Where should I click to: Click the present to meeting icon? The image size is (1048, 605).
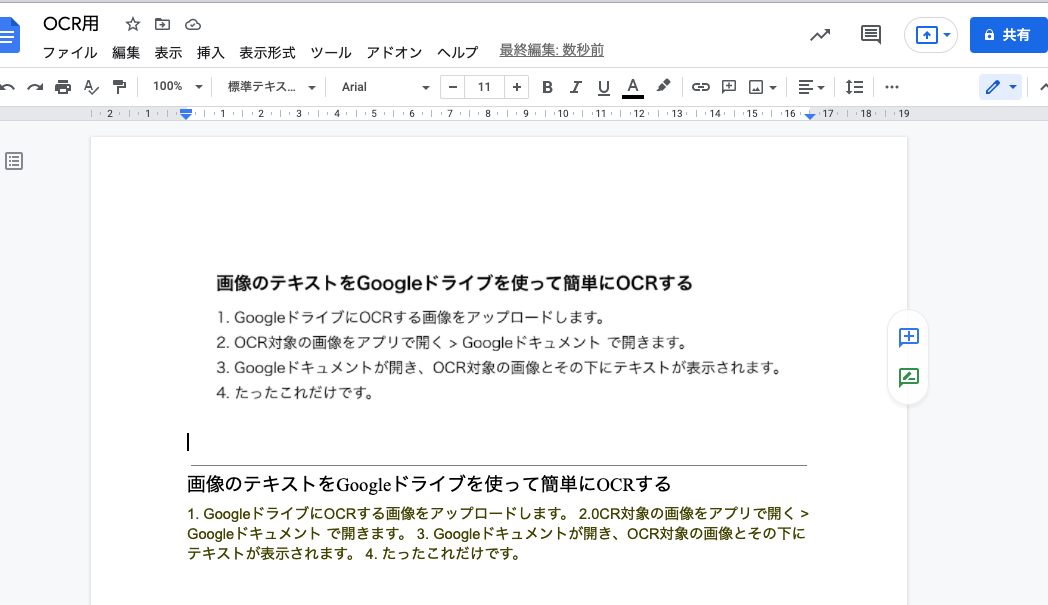click(x=926, y=35)
